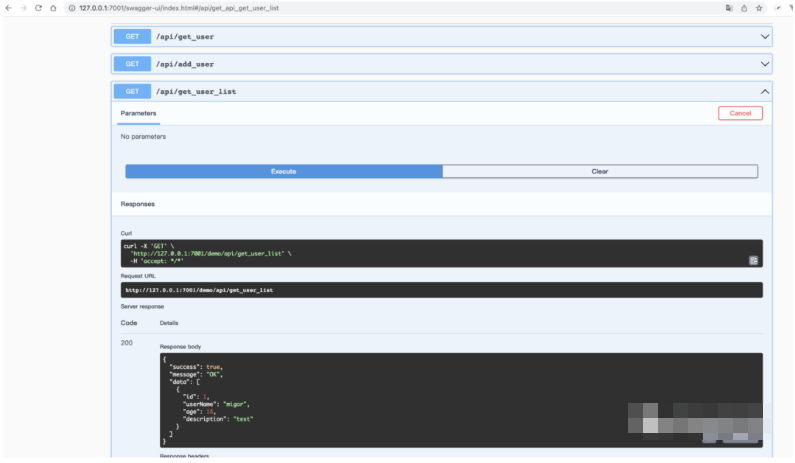Click the red Cancel button

[740, 113]
